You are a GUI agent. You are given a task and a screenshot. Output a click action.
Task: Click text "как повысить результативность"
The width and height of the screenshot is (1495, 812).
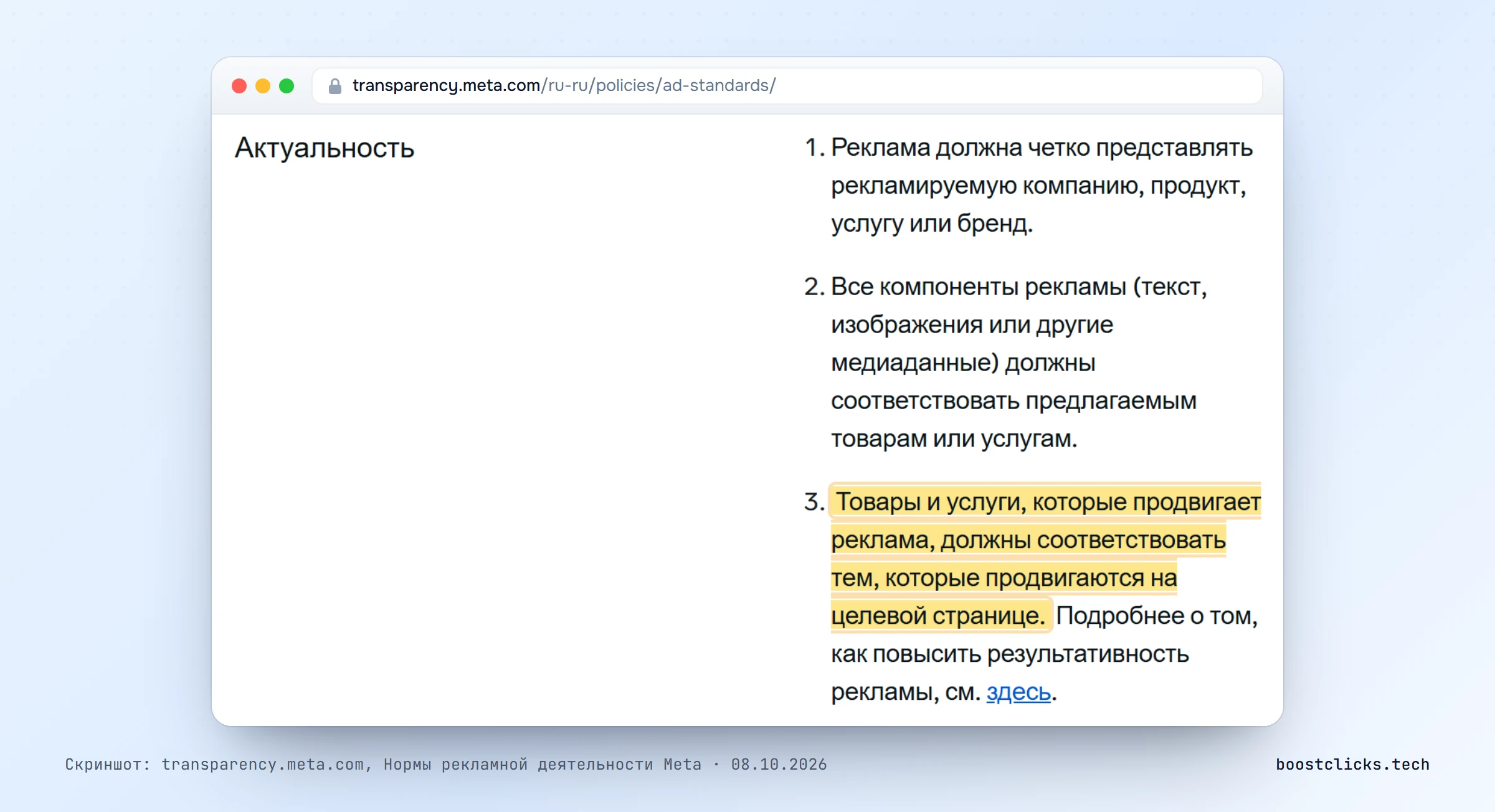[1010, 654]
